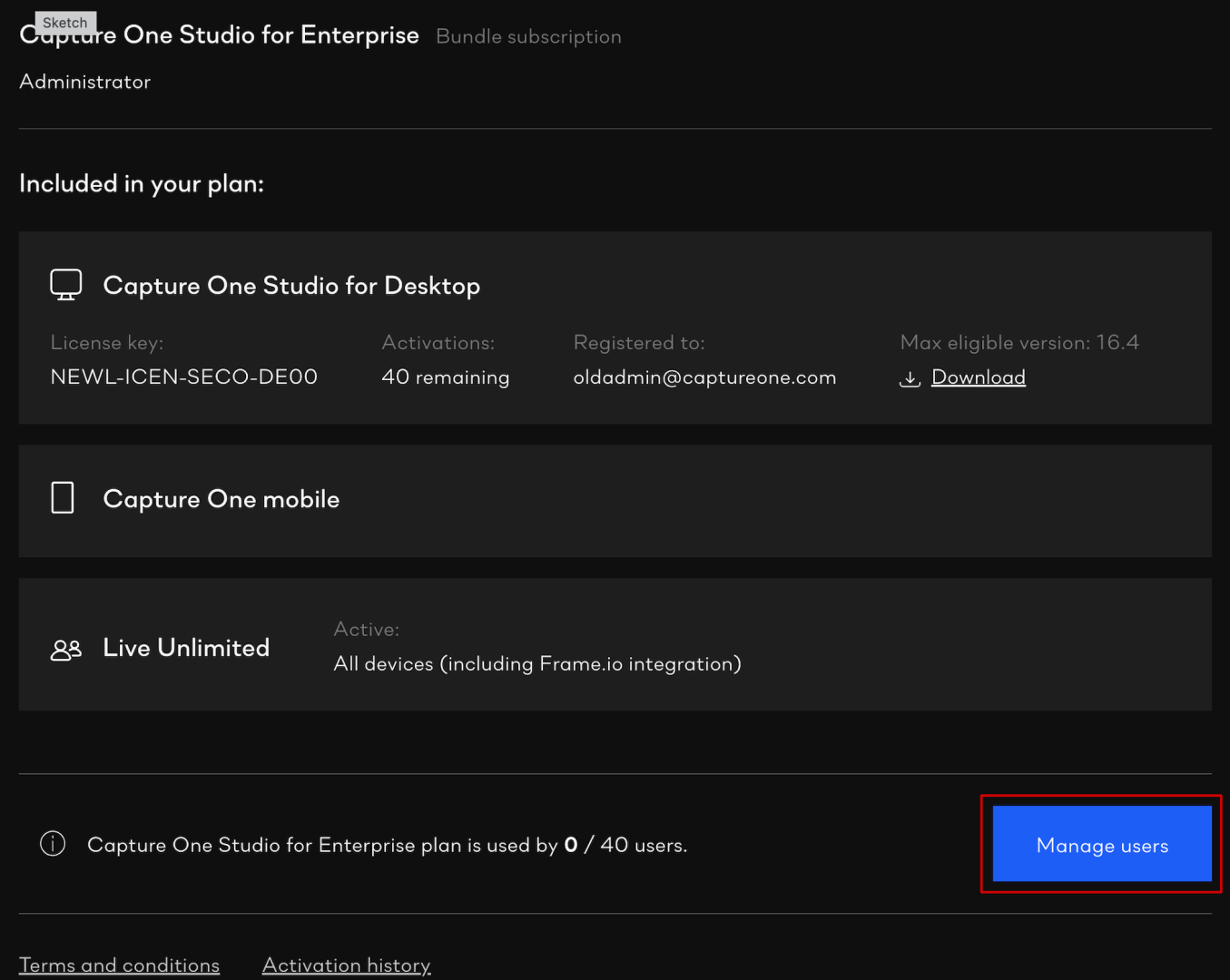
Task: Click the 'Included in your plan:' heading
Action: [x=142, y=184]
